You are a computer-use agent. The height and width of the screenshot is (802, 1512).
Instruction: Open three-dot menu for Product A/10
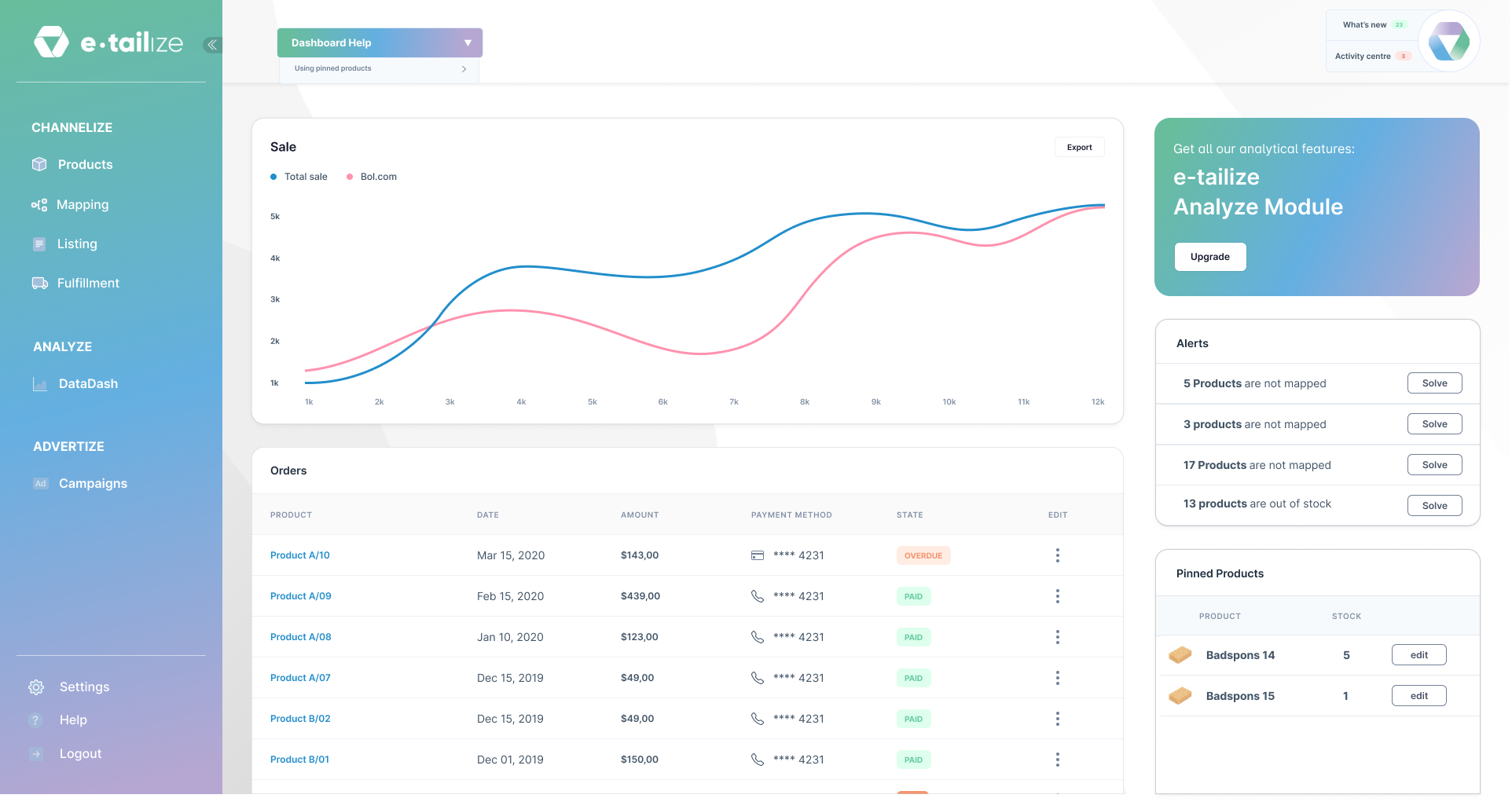click(1057, 555)
